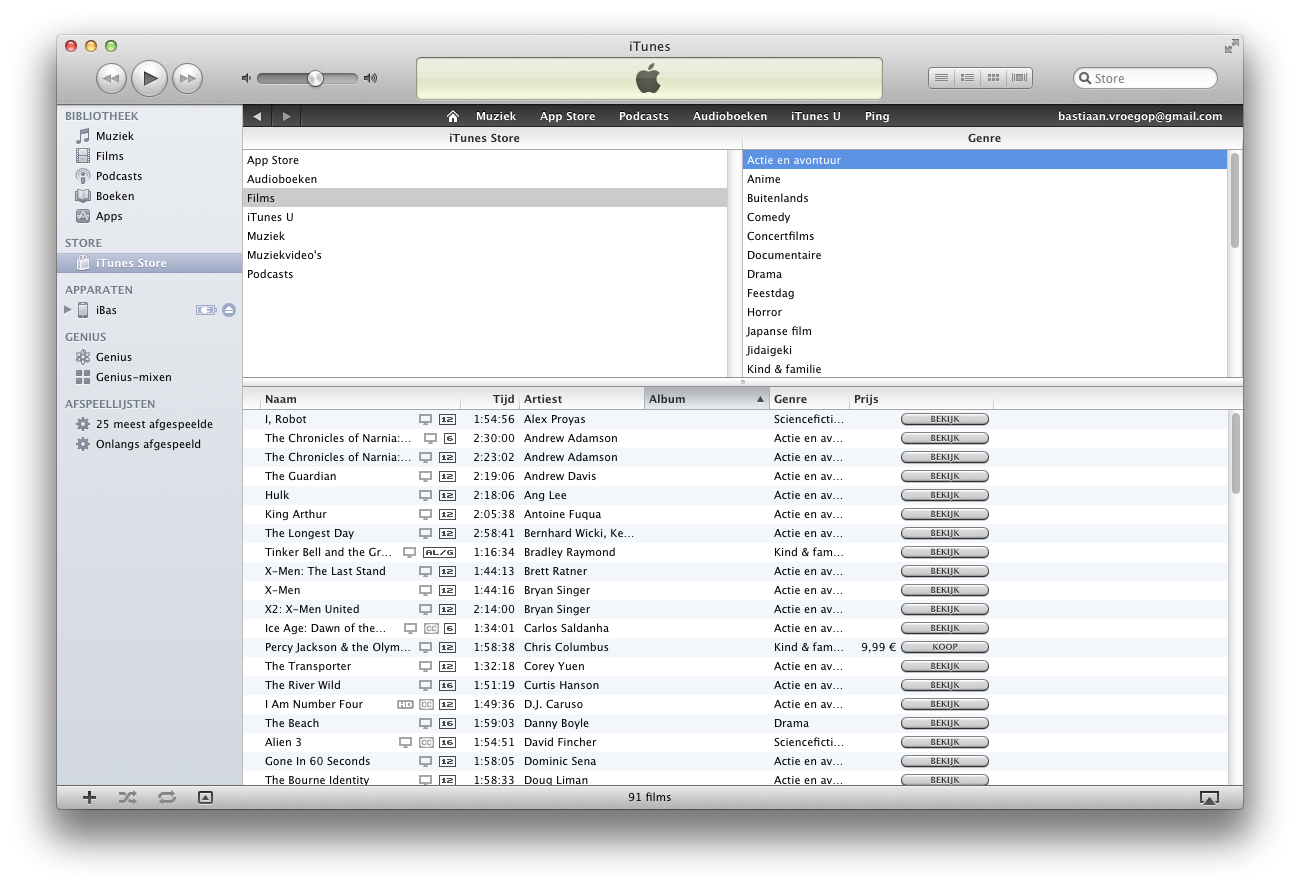Click the AirPlay icon in bottom bar
1300x888 pixels.
[1209, 797]
